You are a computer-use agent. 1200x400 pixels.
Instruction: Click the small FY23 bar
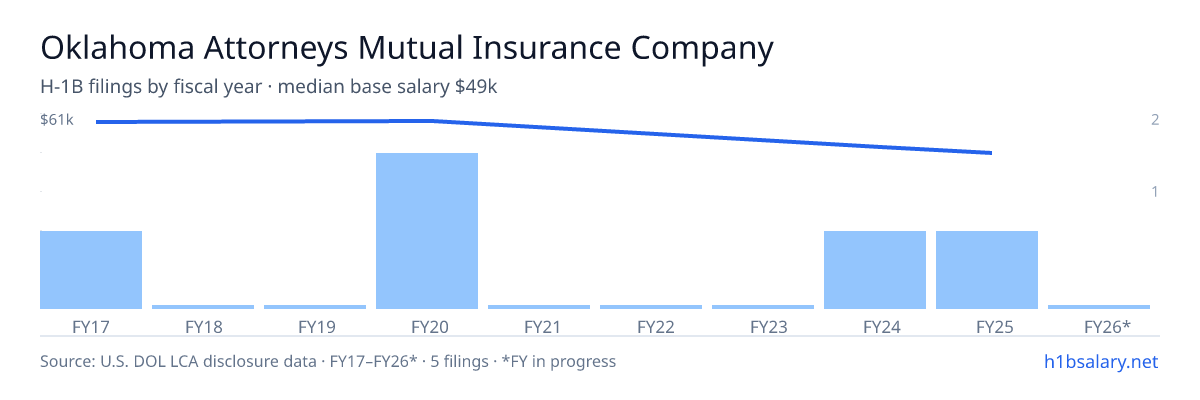pyautogui.click(x=763, y=307)
